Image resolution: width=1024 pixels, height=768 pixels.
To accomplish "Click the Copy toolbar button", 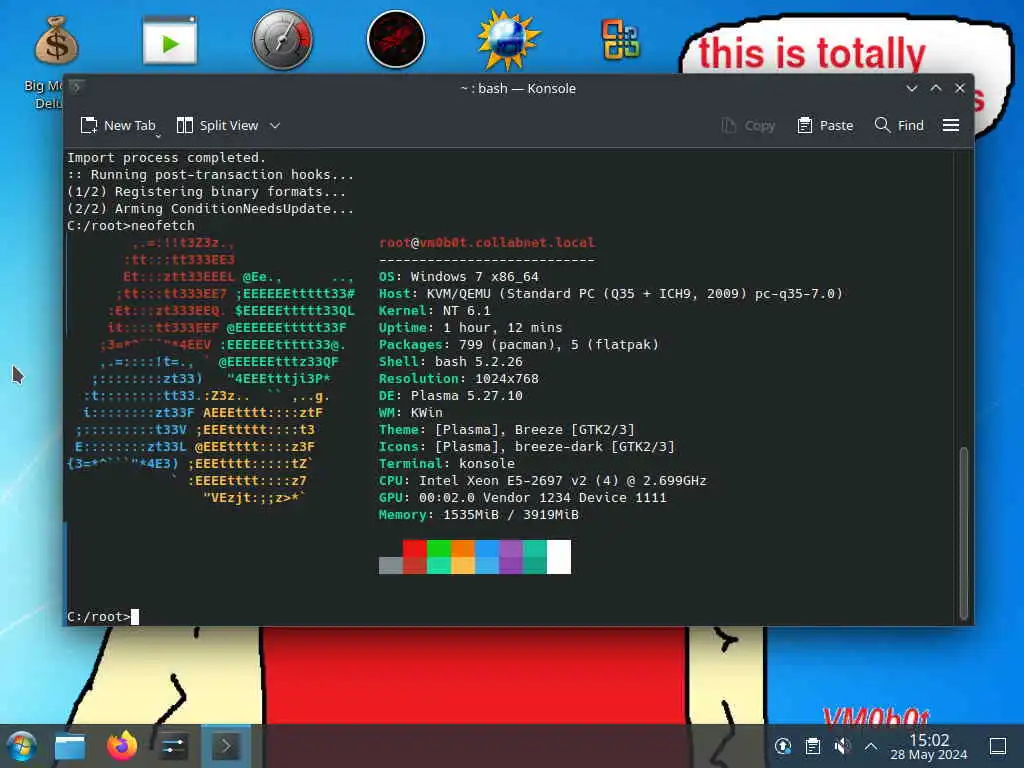I will click(748, 125).
